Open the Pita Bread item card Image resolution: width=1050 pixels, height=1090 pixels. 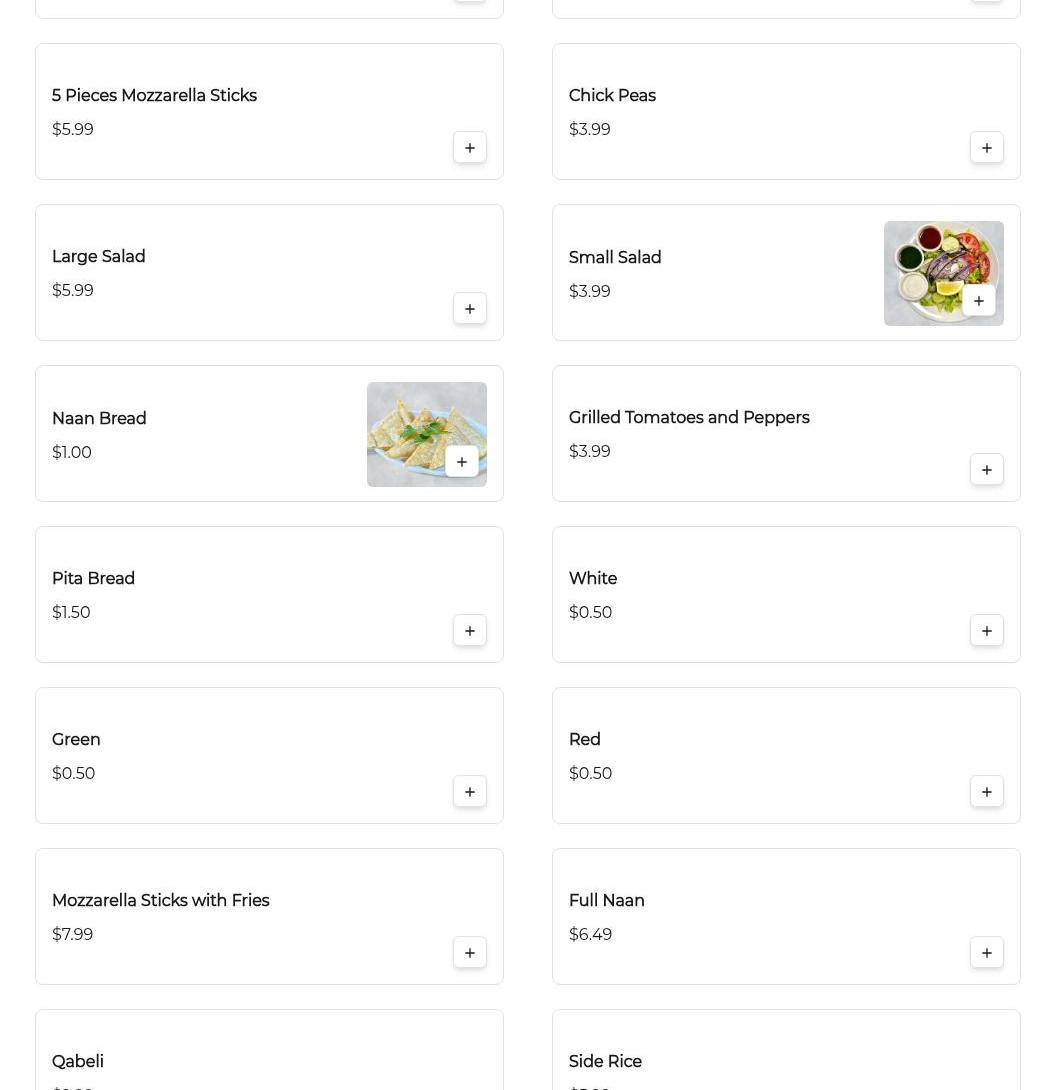[x=93, y=579]
